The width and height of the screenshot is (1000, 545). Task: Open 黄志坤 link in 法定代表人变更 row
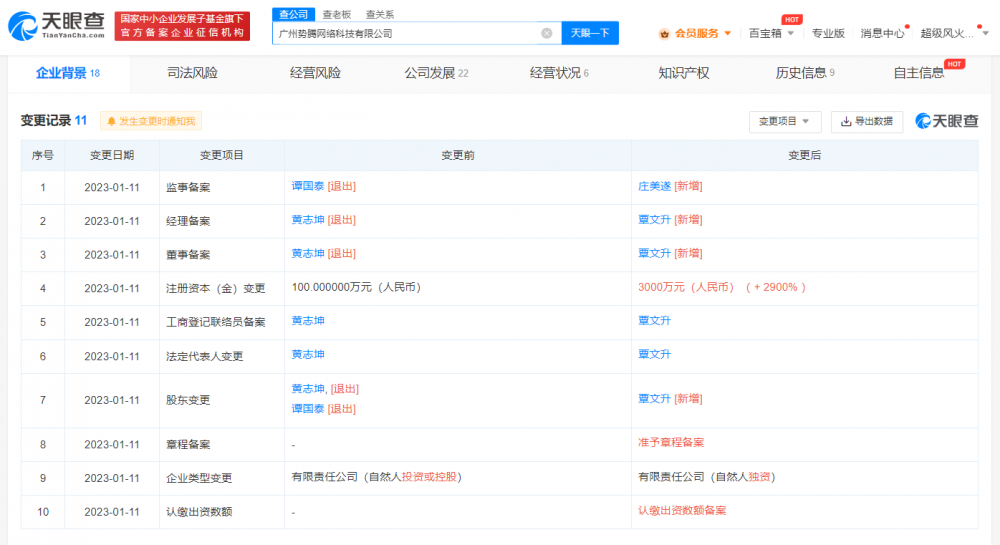click(308, 354)
